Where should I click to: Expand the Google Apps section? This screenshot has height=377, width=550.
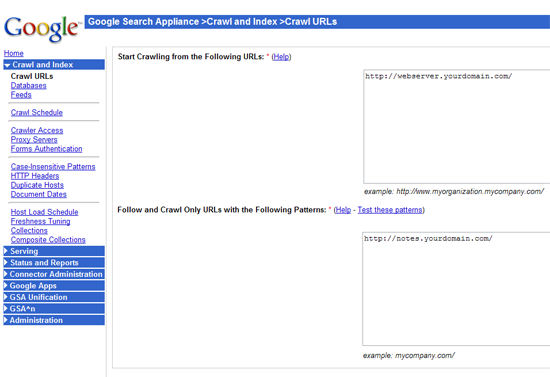tap(54, 286)
